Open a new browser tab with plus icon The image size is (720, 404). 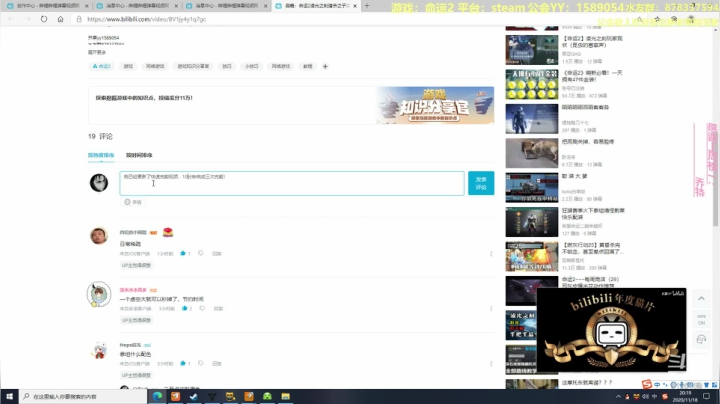(366, 6)
